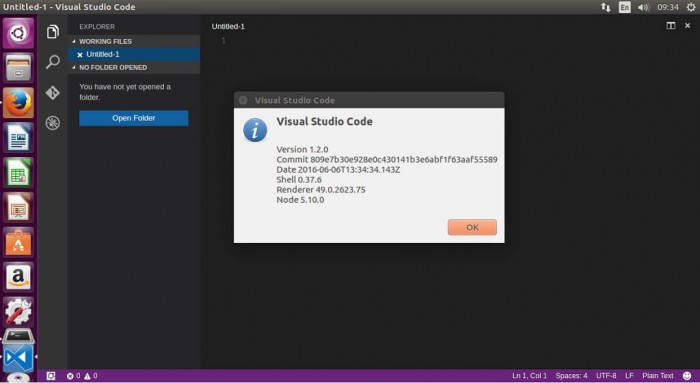
Task: Change encoding via UTF-8 status item
Action: click(x=606, y=376)
